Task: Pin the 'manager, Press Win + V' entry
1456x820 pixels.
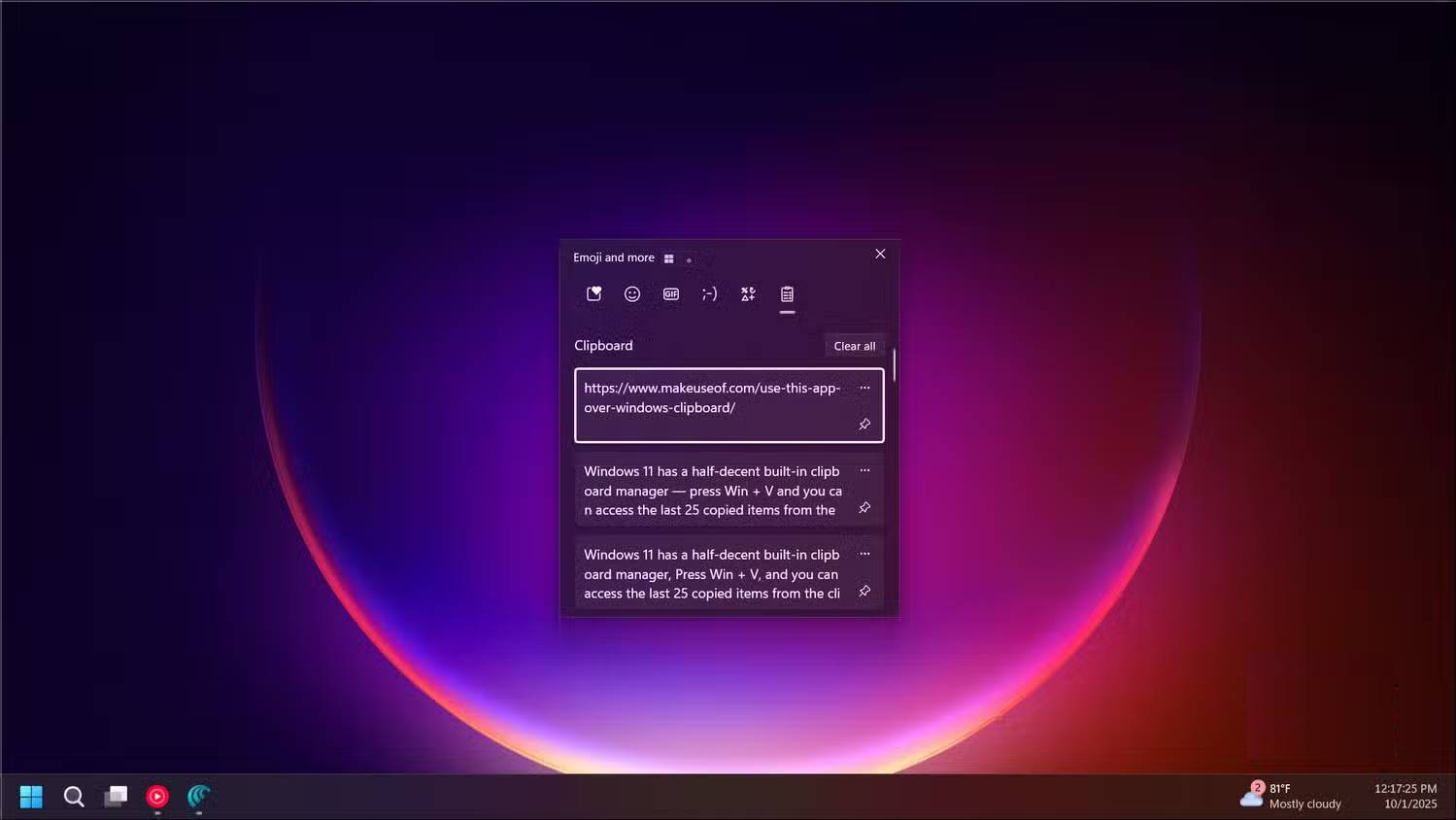Action: (864, 592)
